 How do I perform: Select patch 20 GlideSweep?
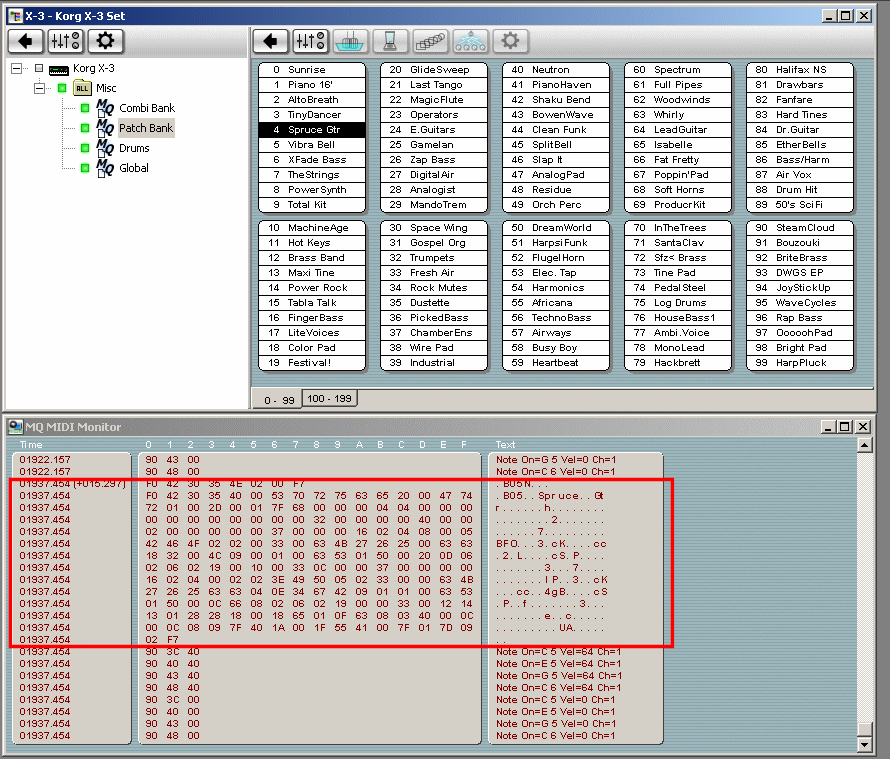point(434,69)
